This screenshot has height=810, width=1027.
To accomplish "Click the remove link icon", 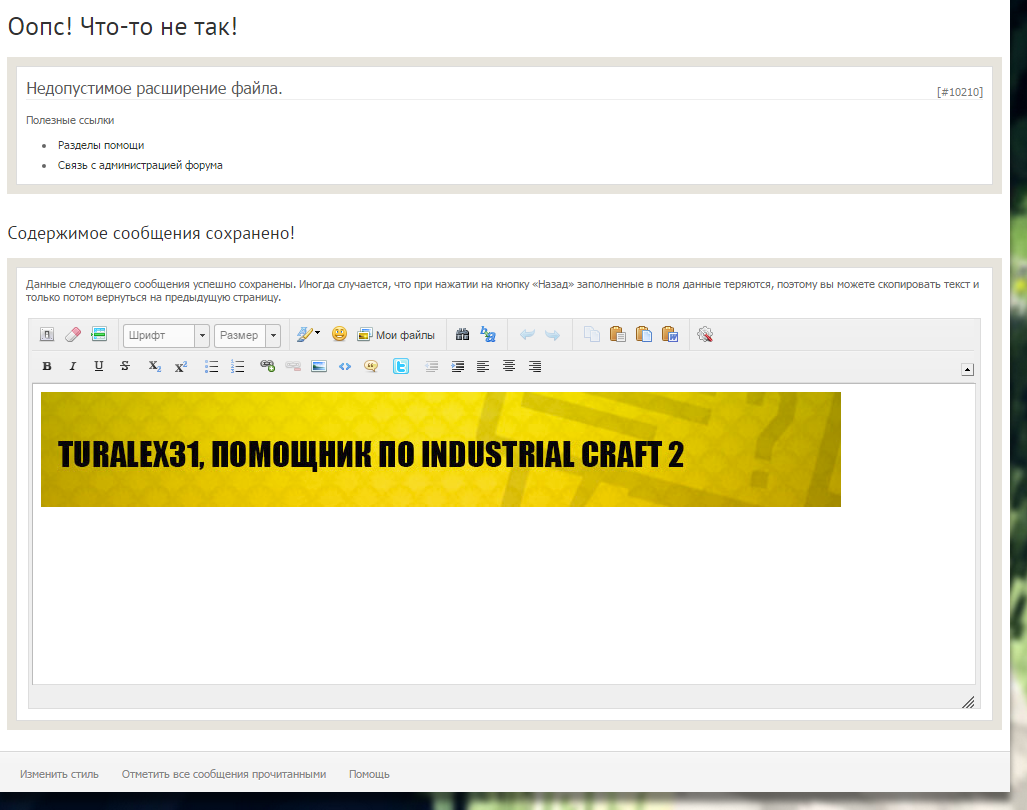I will coord(293,366).
